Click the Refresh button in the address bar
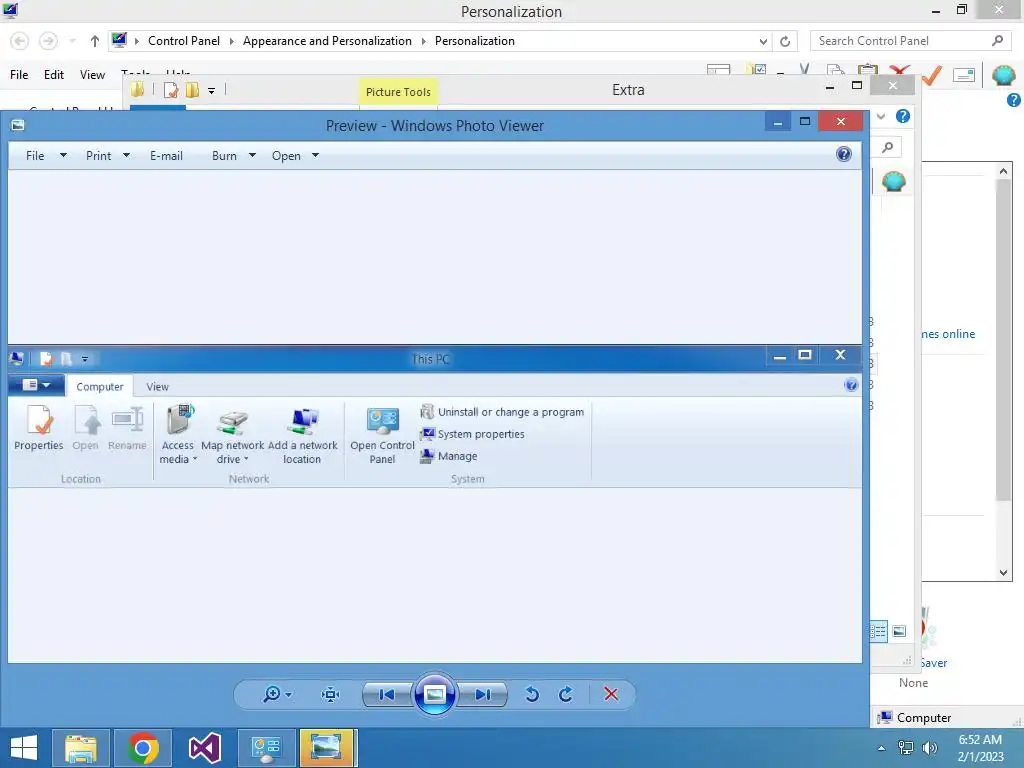The height and width of the screenshot is (768, 1024). (785, 41)
